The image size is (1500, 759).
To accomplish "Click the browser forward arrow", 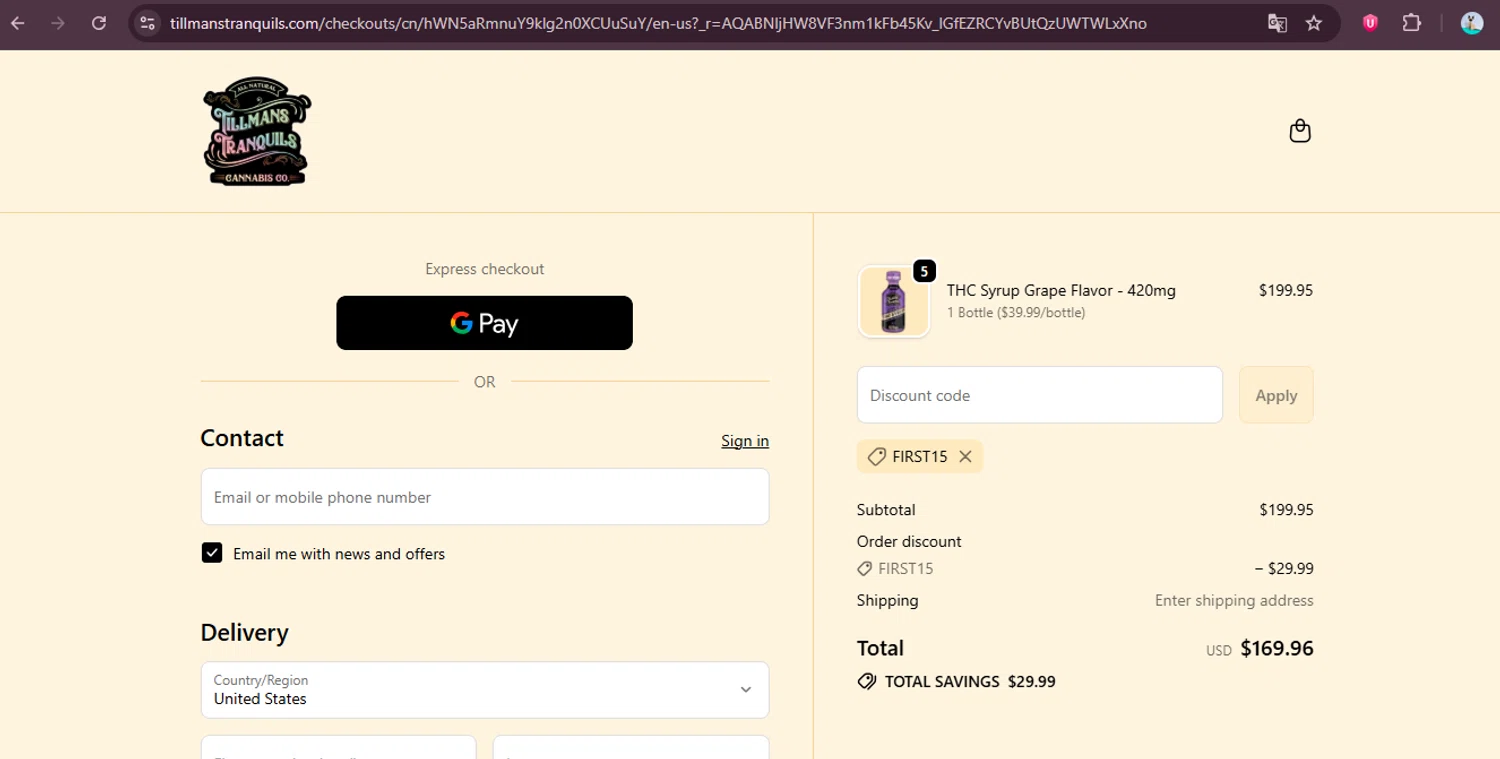I will point(58,23).
